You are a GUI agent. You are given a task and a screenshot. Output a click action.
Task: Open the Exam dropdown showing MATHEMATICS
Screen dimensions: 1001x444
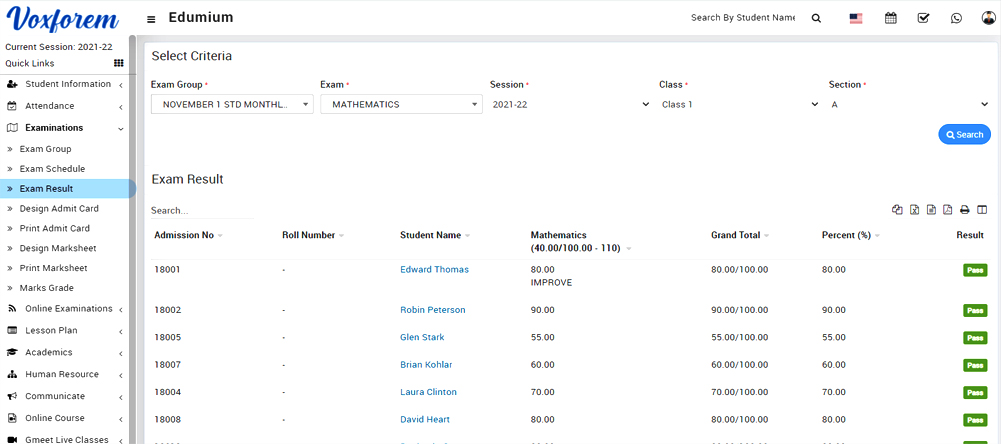click(401, 104)
